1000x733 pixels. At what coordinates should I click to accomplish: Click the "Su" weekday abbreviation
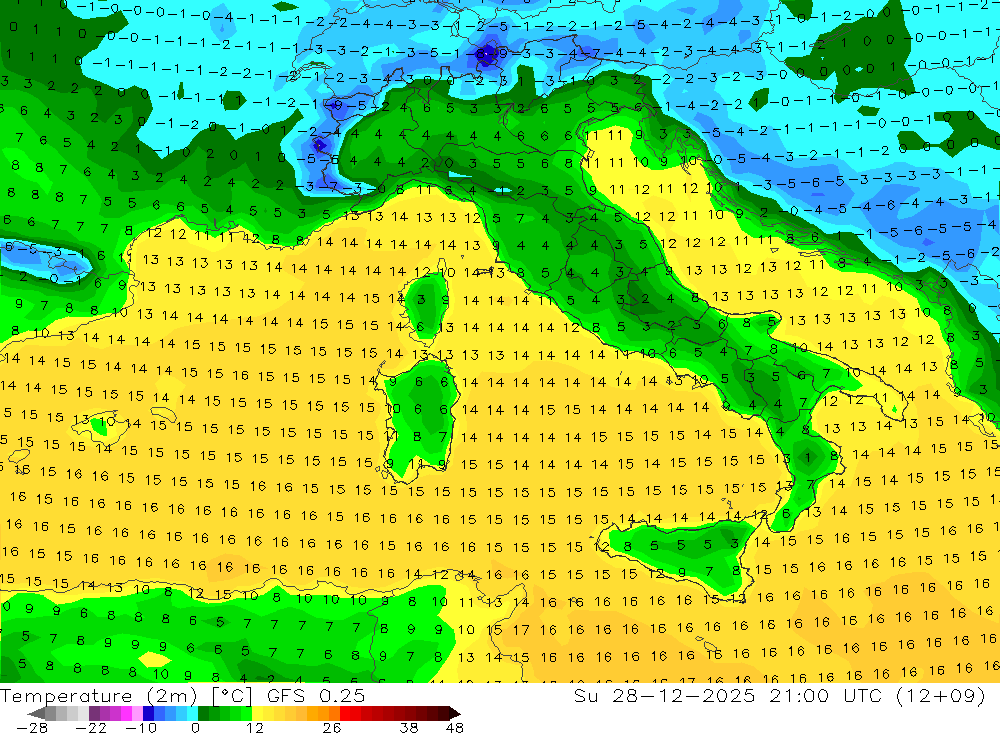[586, 695]
